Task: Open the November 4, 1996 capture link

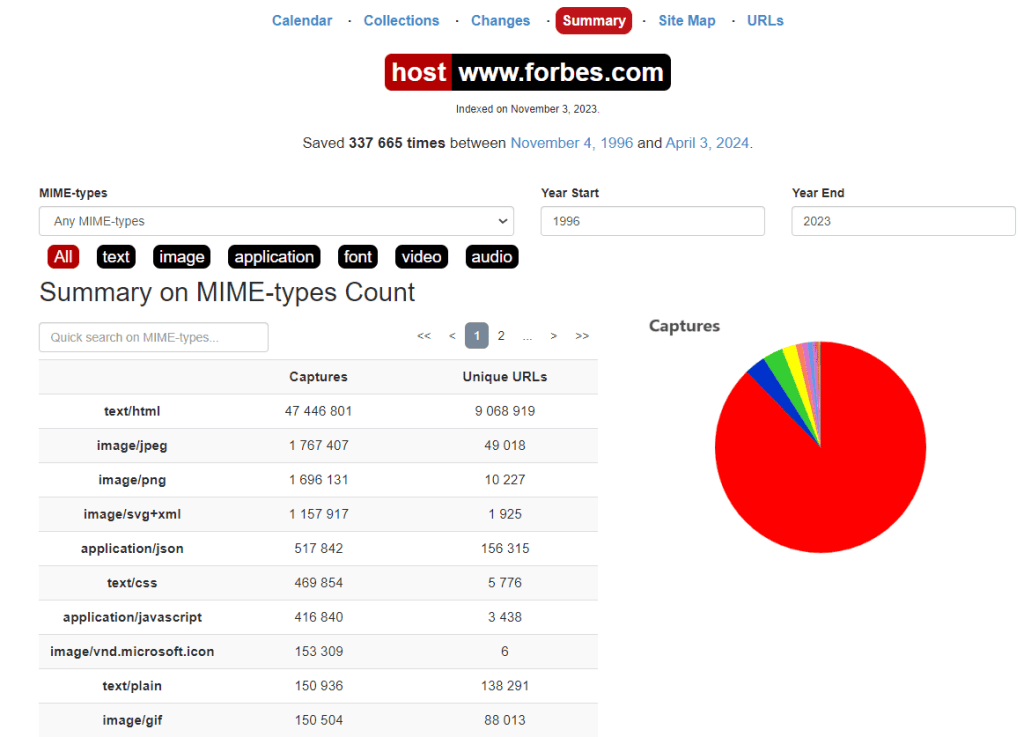Action: coord(571,143)
